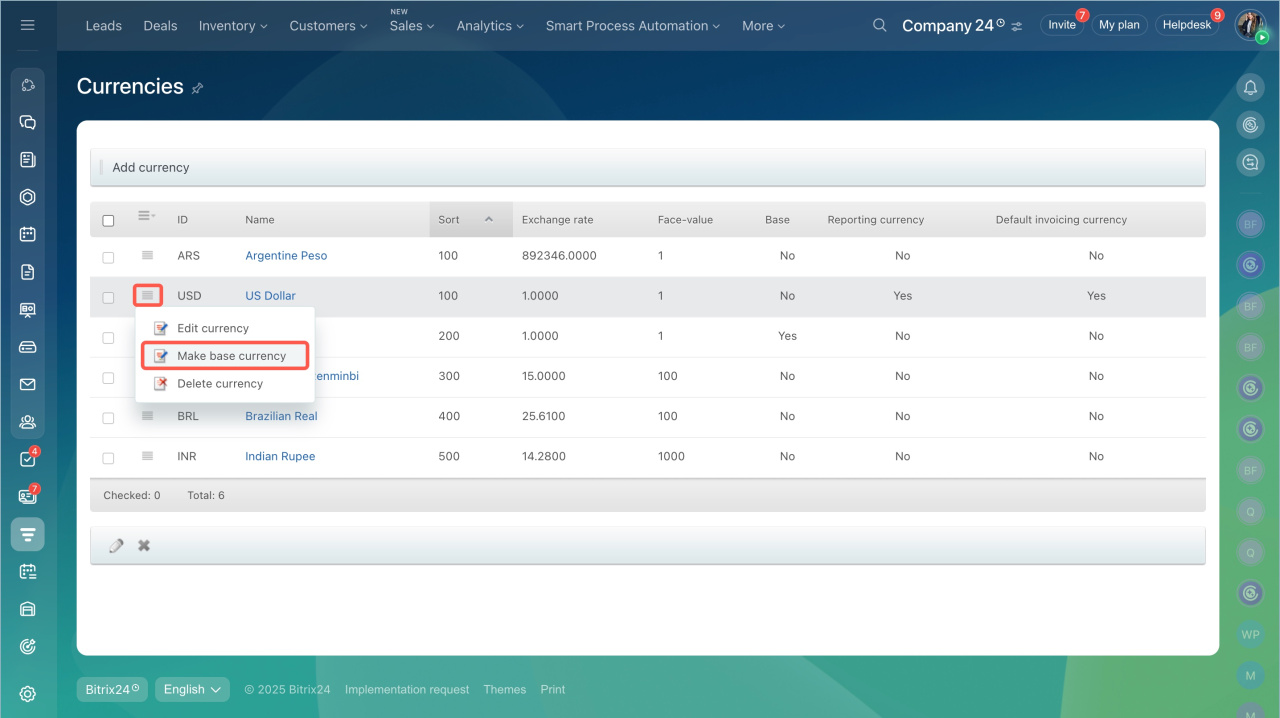Expand the Customers dropdown menu
Image resolution: width=1280 pixels, height=718 pixels.
[328, 26]
